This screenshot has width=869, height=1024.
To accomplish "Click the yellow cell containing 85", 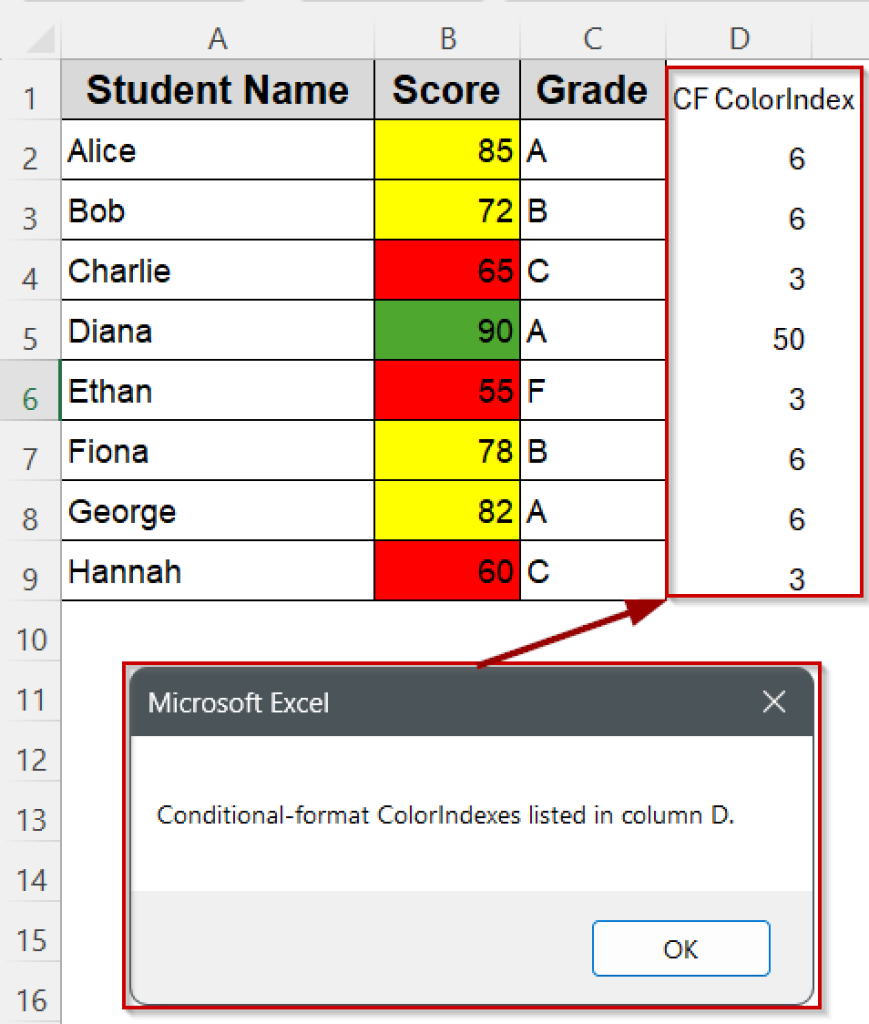I will pos(447,150).
